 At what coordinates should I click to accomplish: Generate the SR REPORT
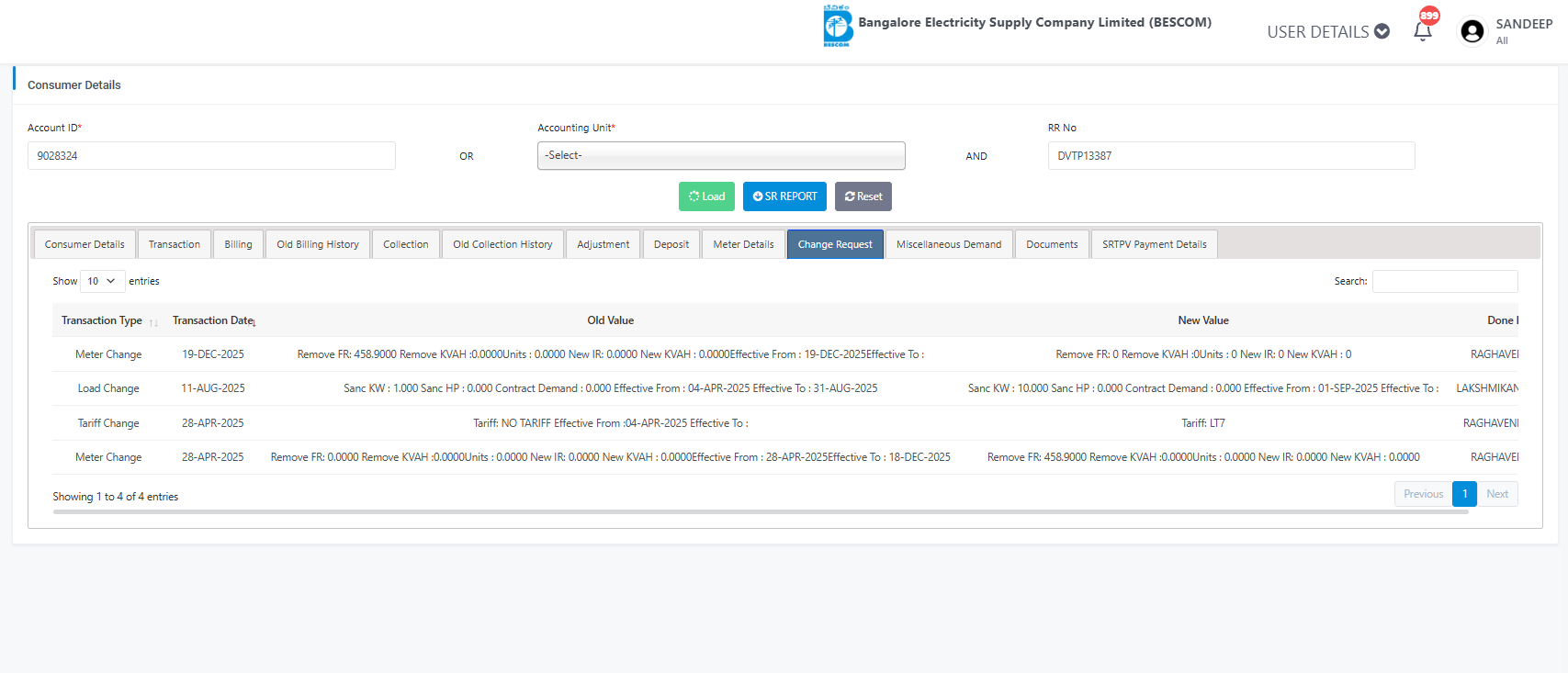coord(784,196)
